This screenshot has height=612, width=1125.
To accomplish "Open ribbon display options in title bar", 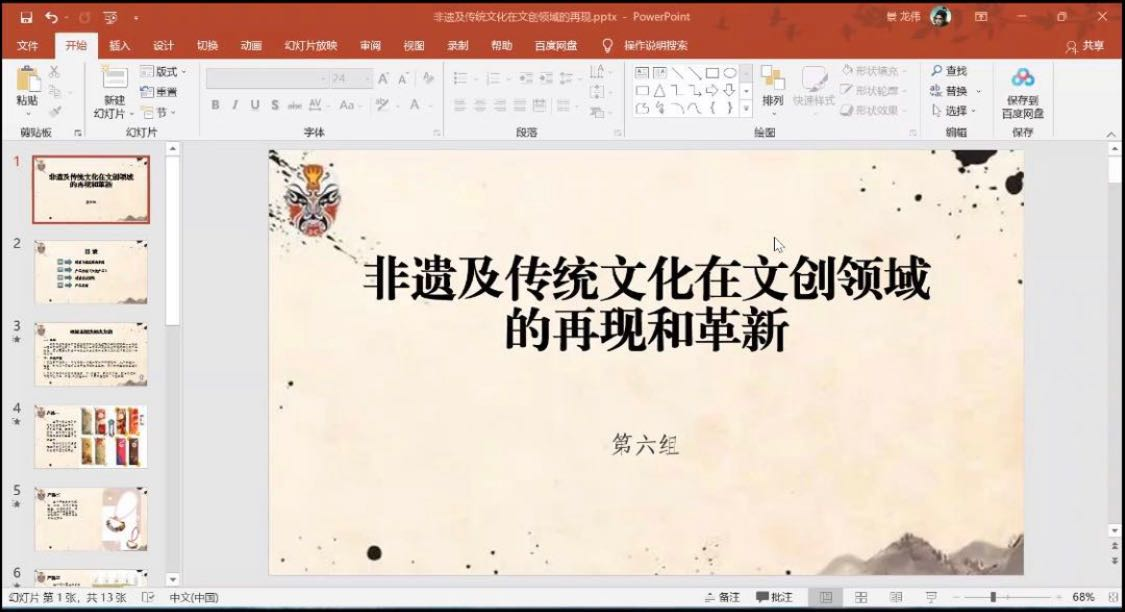I will click(x=981, y=17).
